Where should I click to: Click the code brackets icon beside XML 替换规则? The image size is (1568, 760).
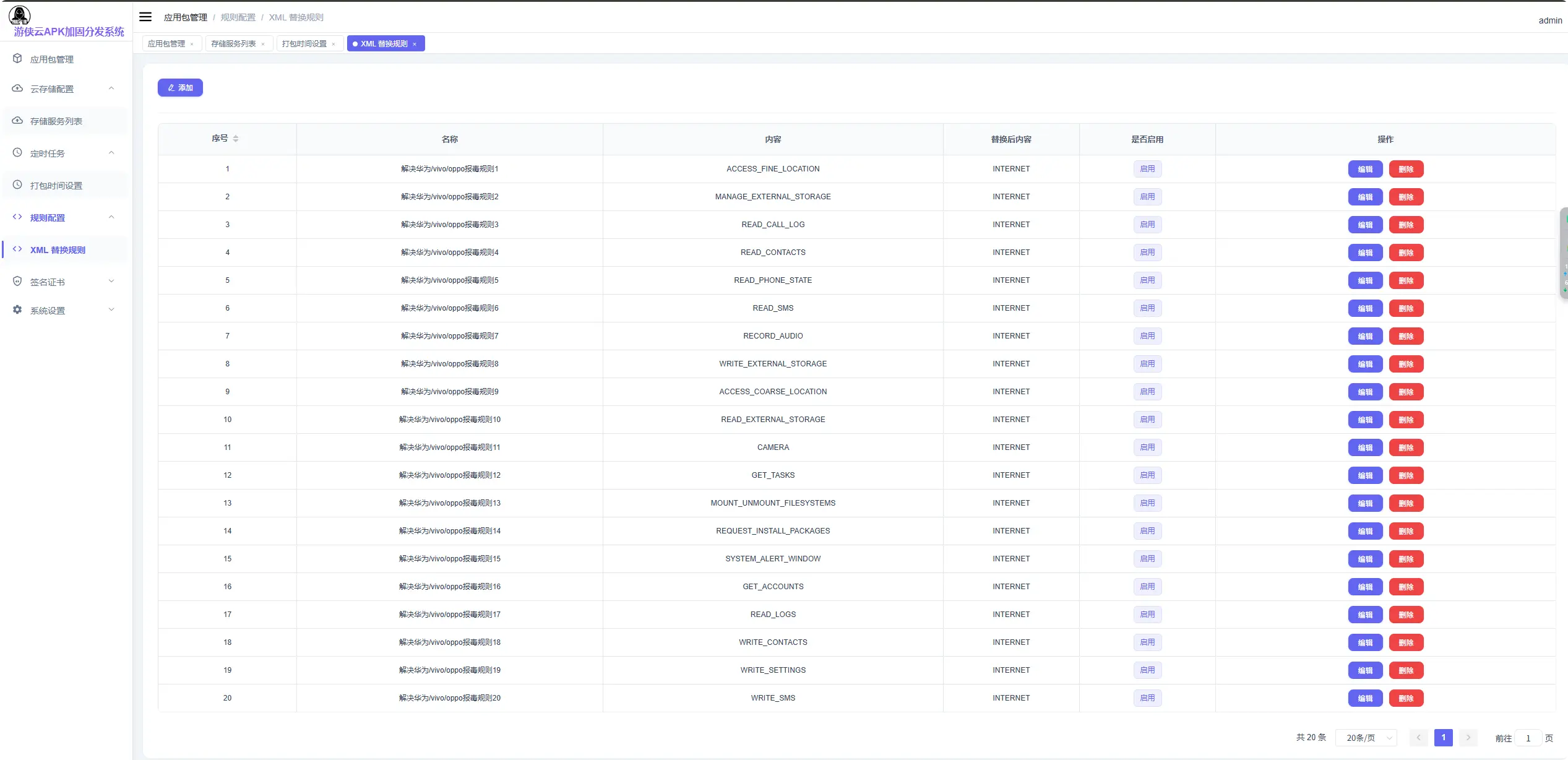pos(17,249)
